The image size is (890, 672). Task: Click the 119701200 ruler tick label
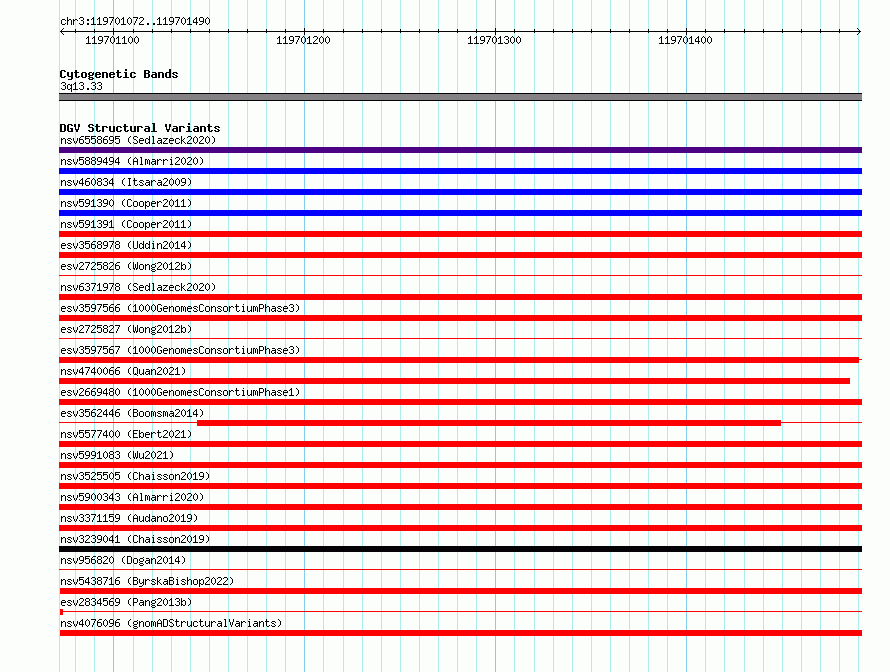303,40
